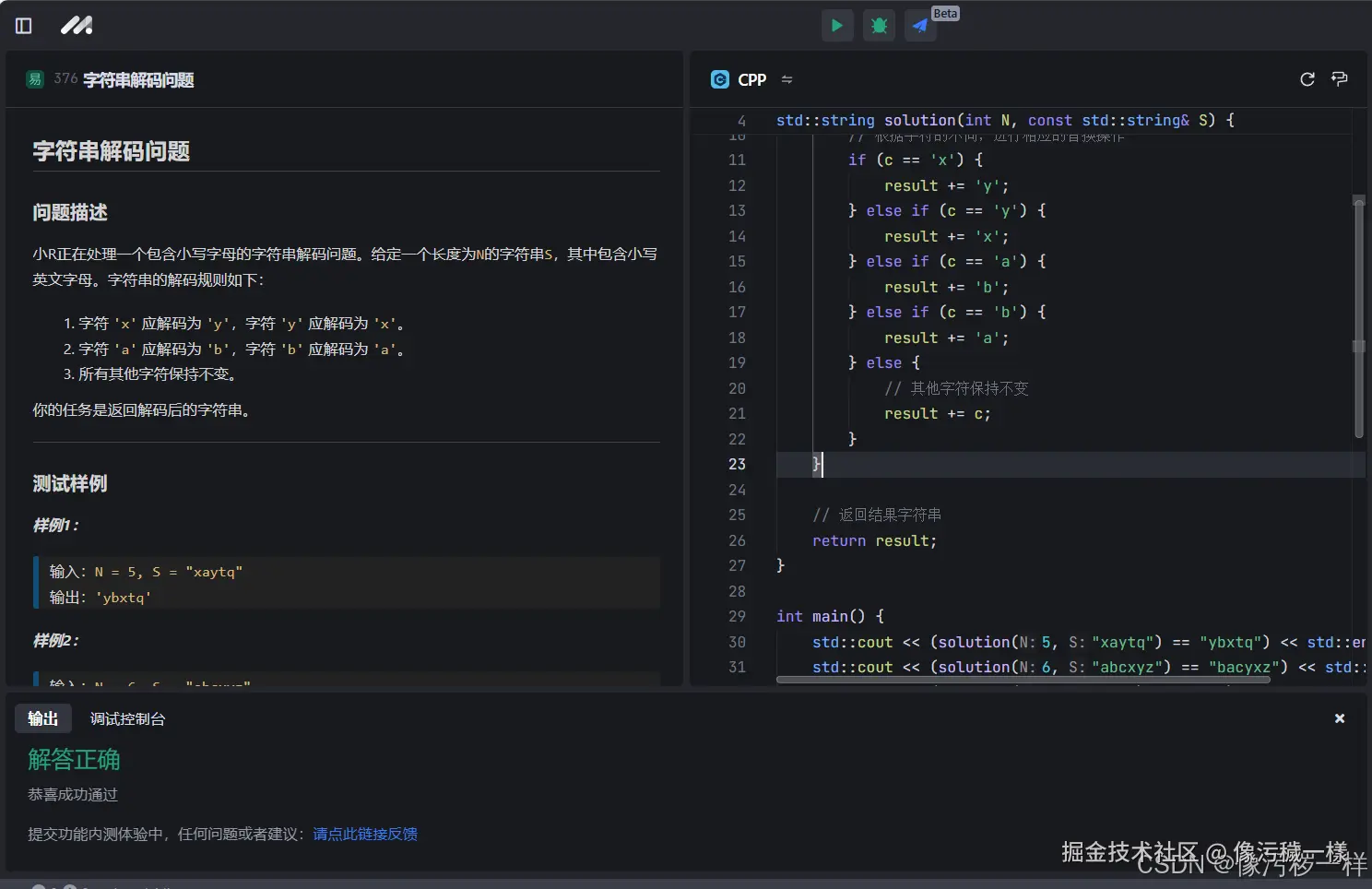Switch to the 输出 tab
Image resolution: width=1372 pixels, height=889 pixels.
pos(43,718)
